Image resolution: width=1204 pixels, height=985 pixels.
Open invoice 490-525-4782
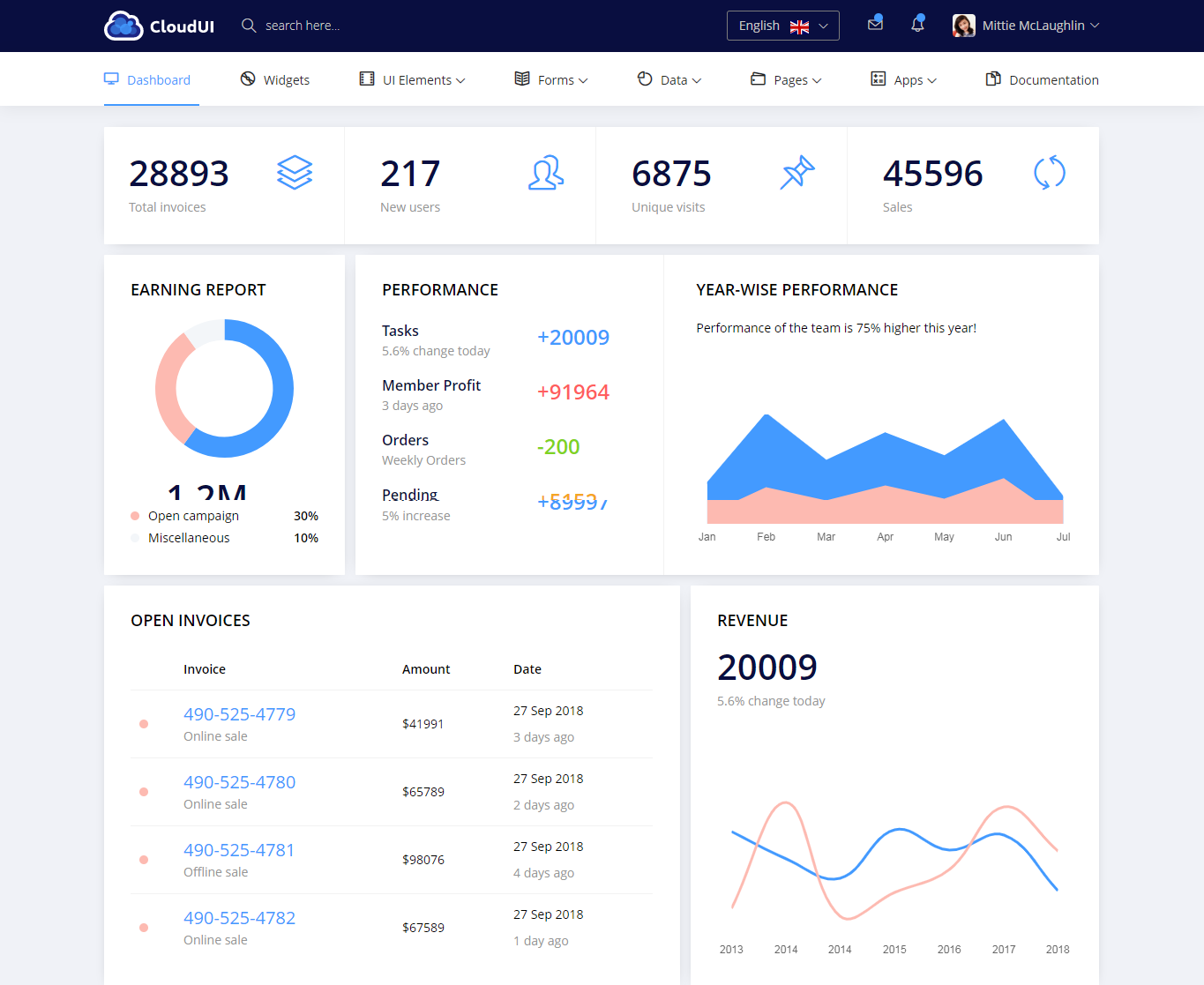pos(239,918)
